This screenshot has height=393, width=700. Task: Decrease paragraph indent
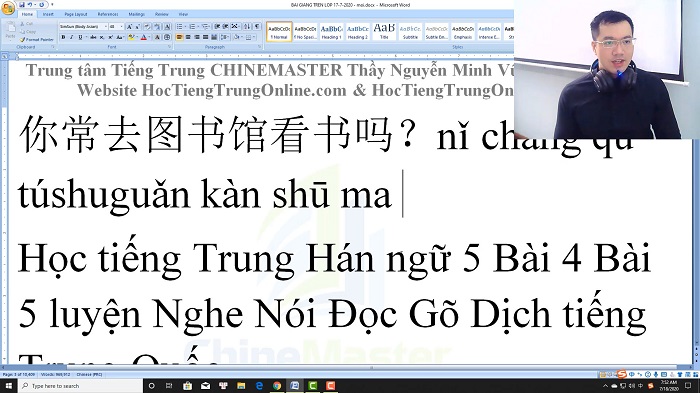(x=217, y=26)
